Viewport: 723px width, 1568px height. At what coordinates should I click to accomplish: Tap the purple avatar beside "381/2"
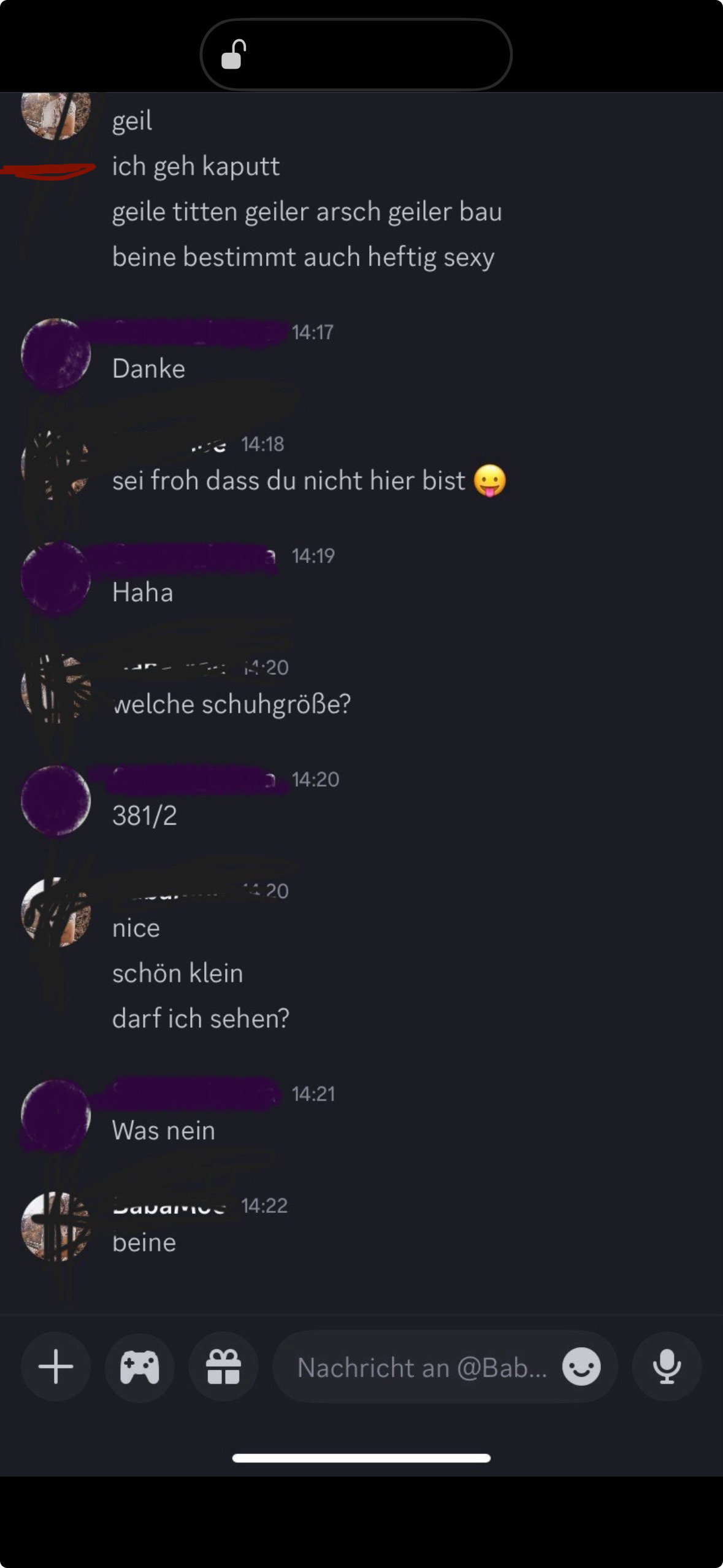56,801
